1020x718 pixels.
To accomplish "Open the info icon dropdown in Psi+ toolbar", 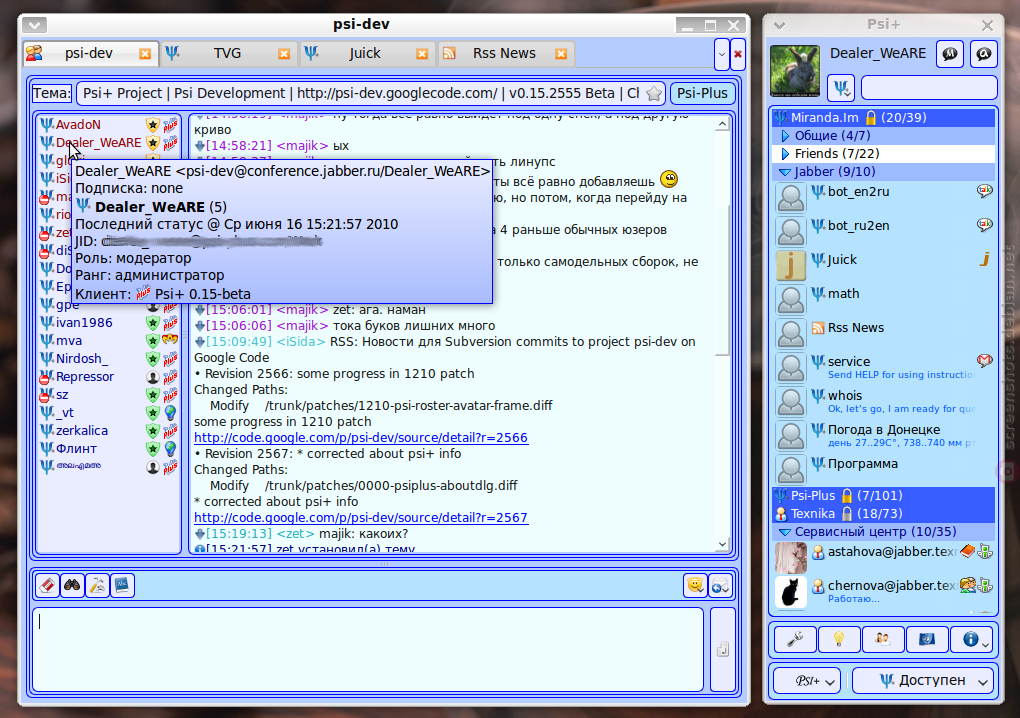I will click(x=972, y=640).
